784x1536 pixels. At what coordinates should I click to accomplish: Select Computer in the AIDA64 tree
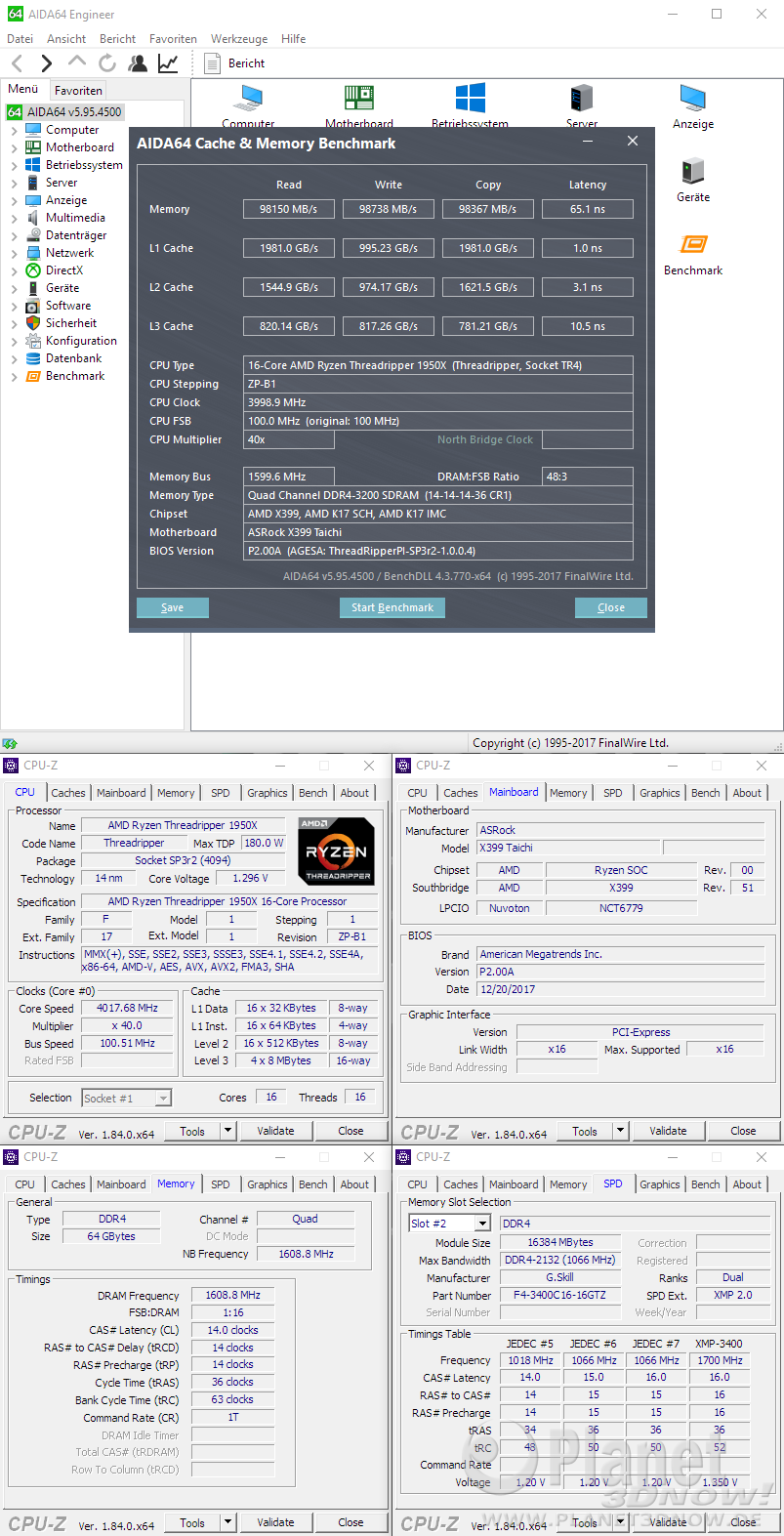click(x=72, y=130)
